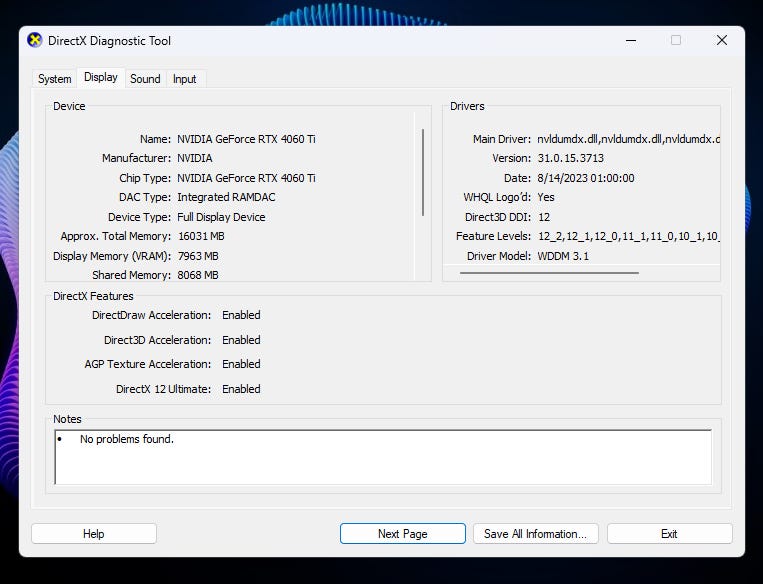This screenshot has width=763, height=584.
Task: Minimize the DirectX Diagnostic Tool window
Action: pos(631,40)
